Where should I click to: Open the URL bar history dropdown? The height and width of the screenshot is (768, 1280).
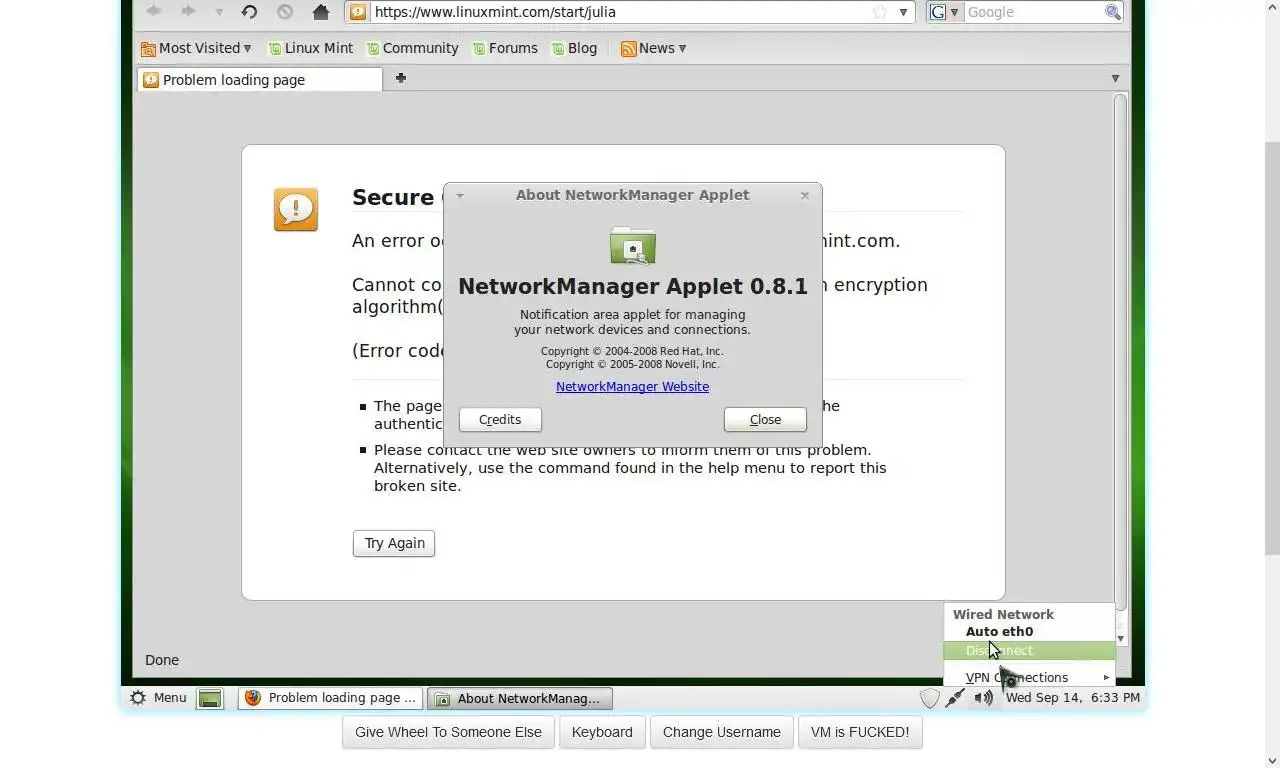[x=903, y=12]
